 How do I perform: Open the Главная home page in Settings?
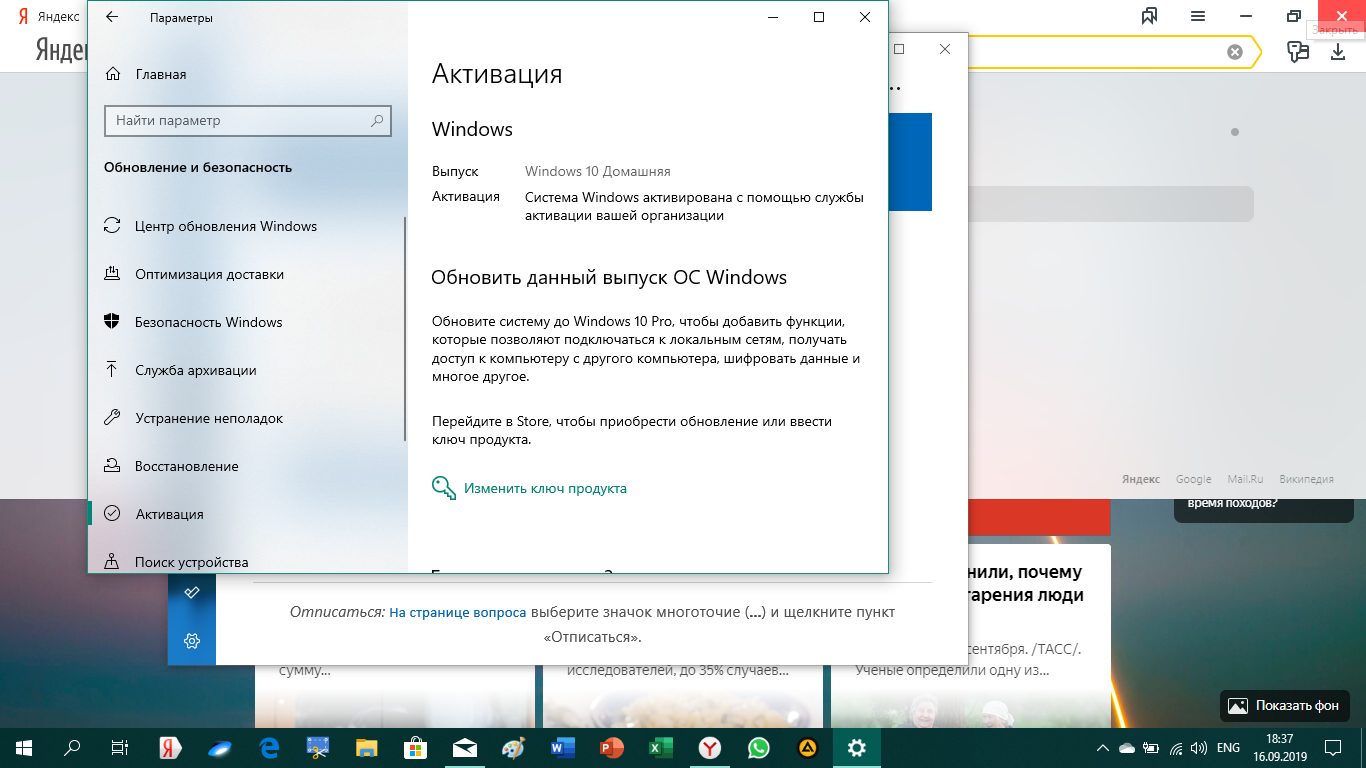(147, 74)
